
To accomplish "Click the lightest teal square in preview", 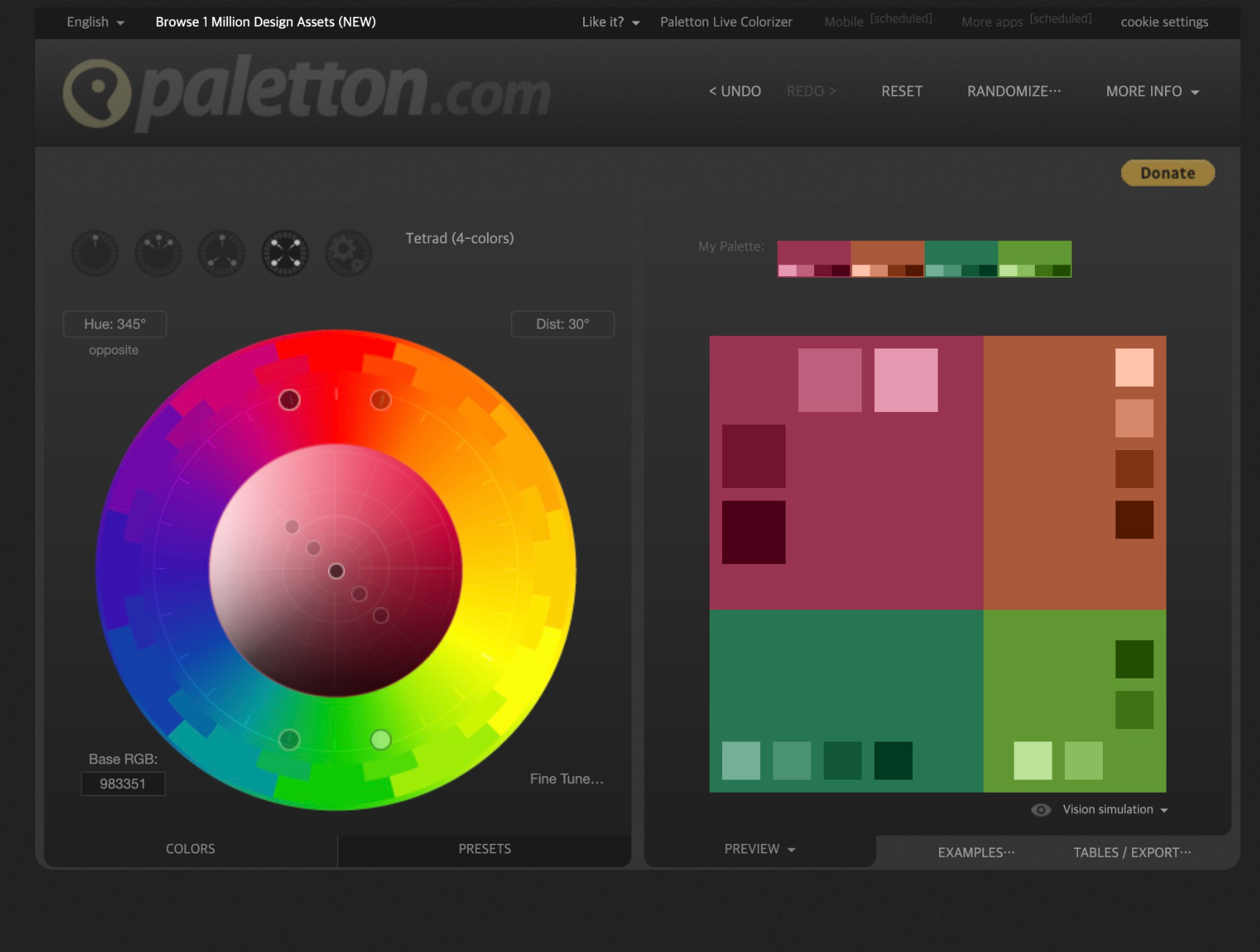I will pyautogui.click(x=741, y=761).
